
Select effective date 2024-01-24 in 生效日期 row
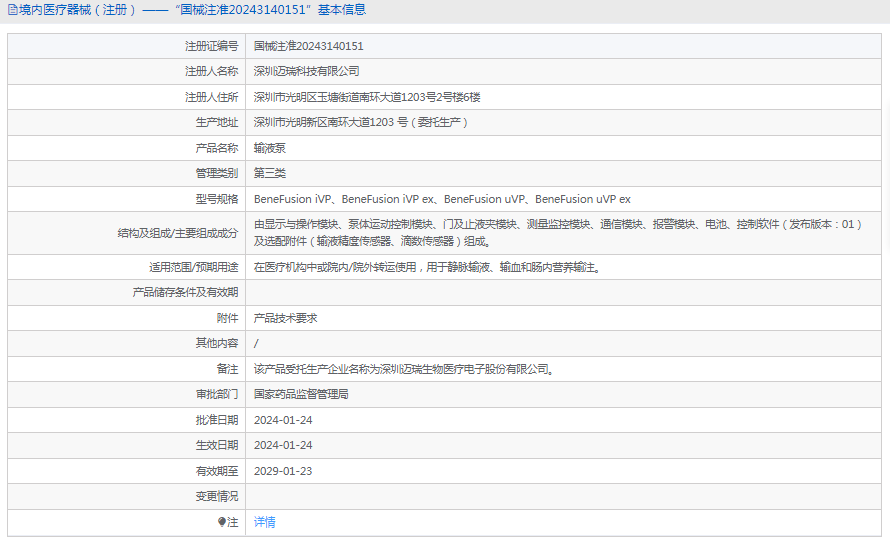pos(283,445)
